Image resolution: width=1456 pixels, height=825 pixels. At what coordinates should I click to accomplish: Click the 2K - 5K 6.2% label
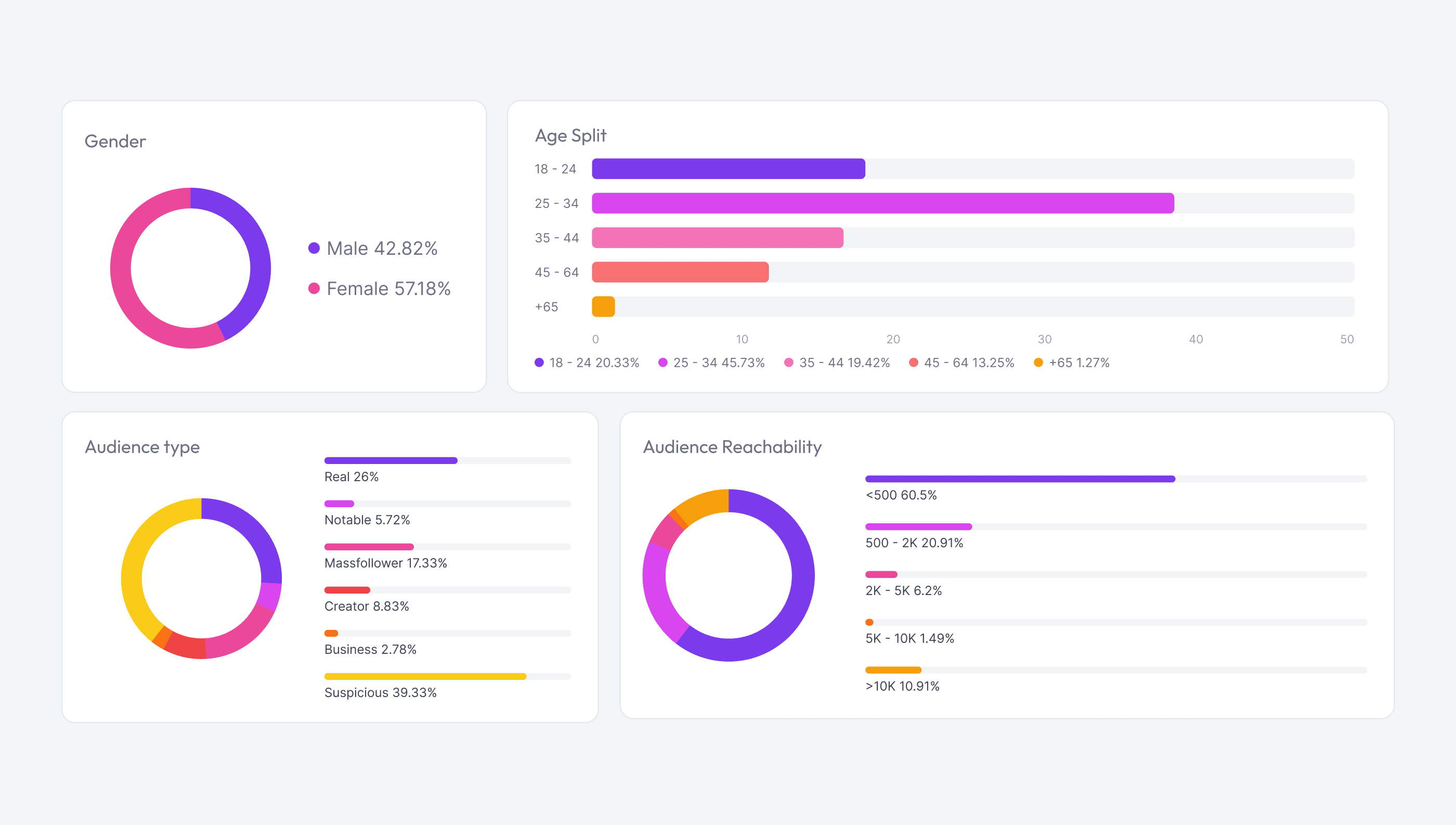[903, 590]
